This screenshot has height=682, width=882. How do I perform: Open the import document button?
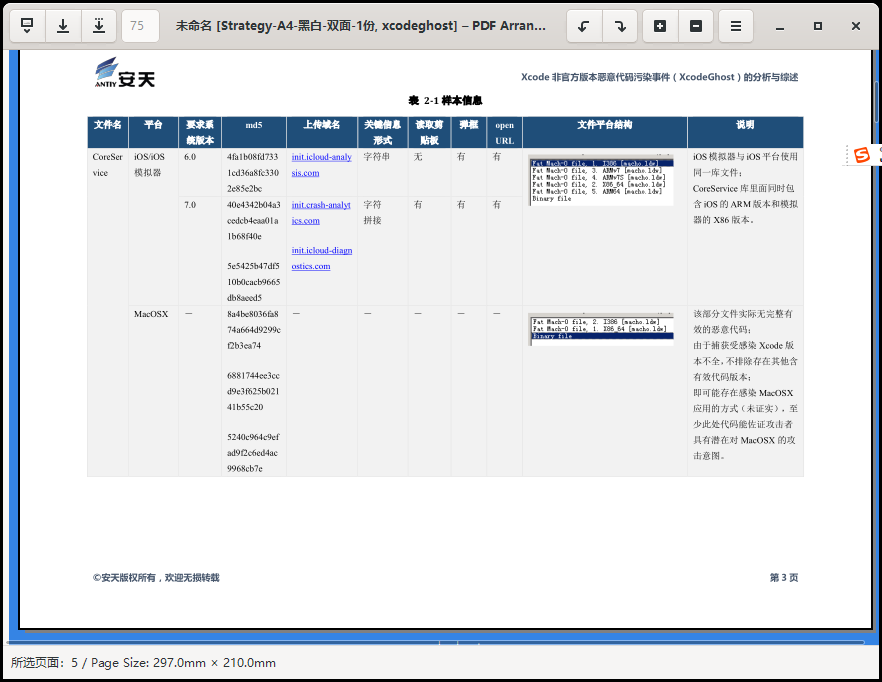pos(26,26)
